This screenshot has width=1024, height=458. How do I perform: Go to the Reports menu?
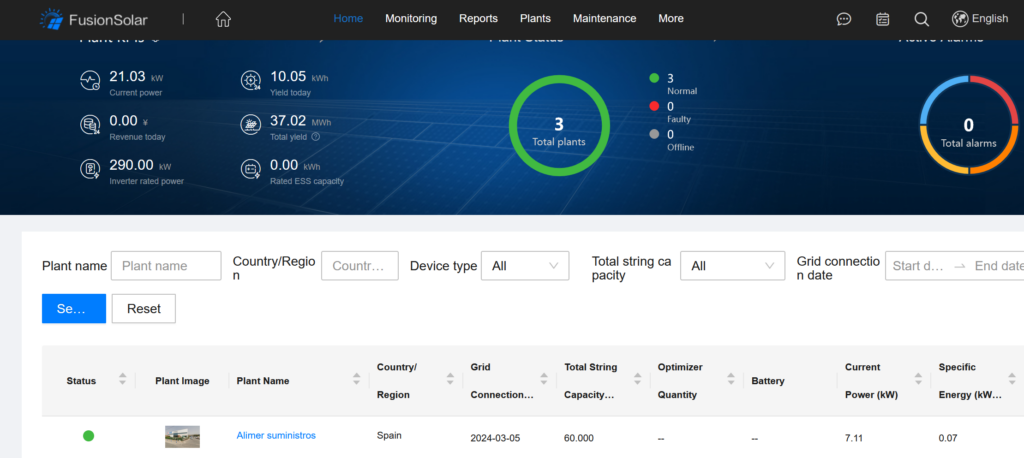coord(478,18)
